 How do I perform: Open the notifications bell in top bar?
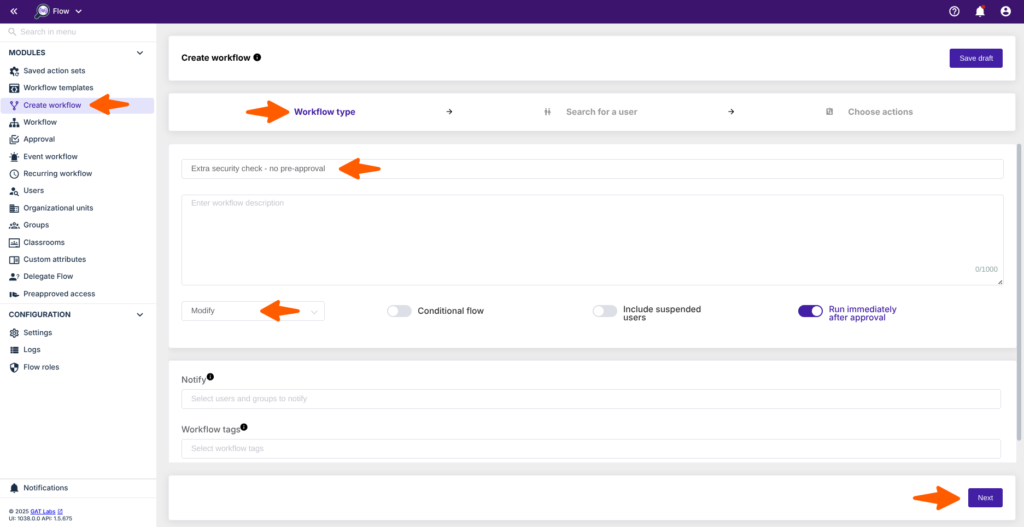tap(980, 11)
